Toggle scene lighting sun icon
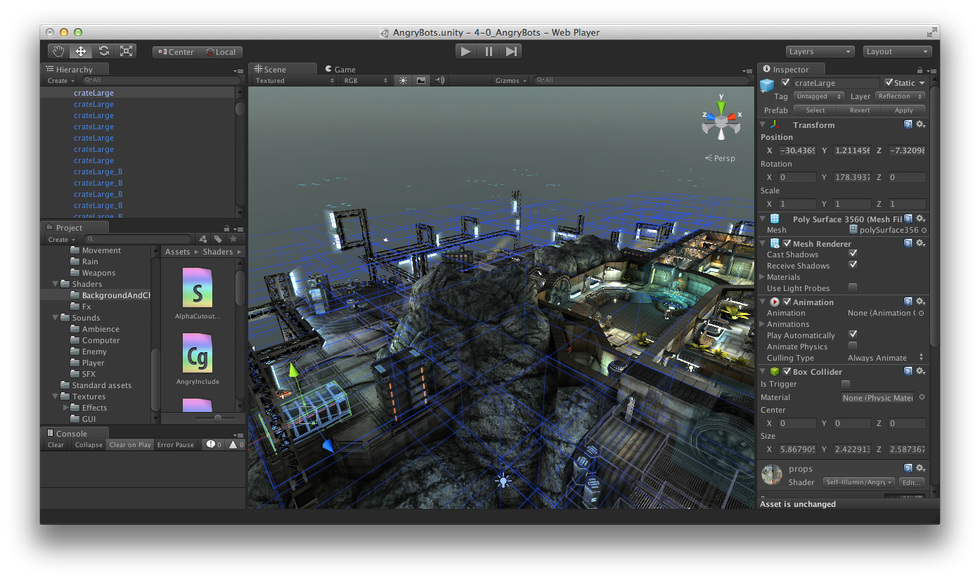The image size is (980, 580). 403,81
